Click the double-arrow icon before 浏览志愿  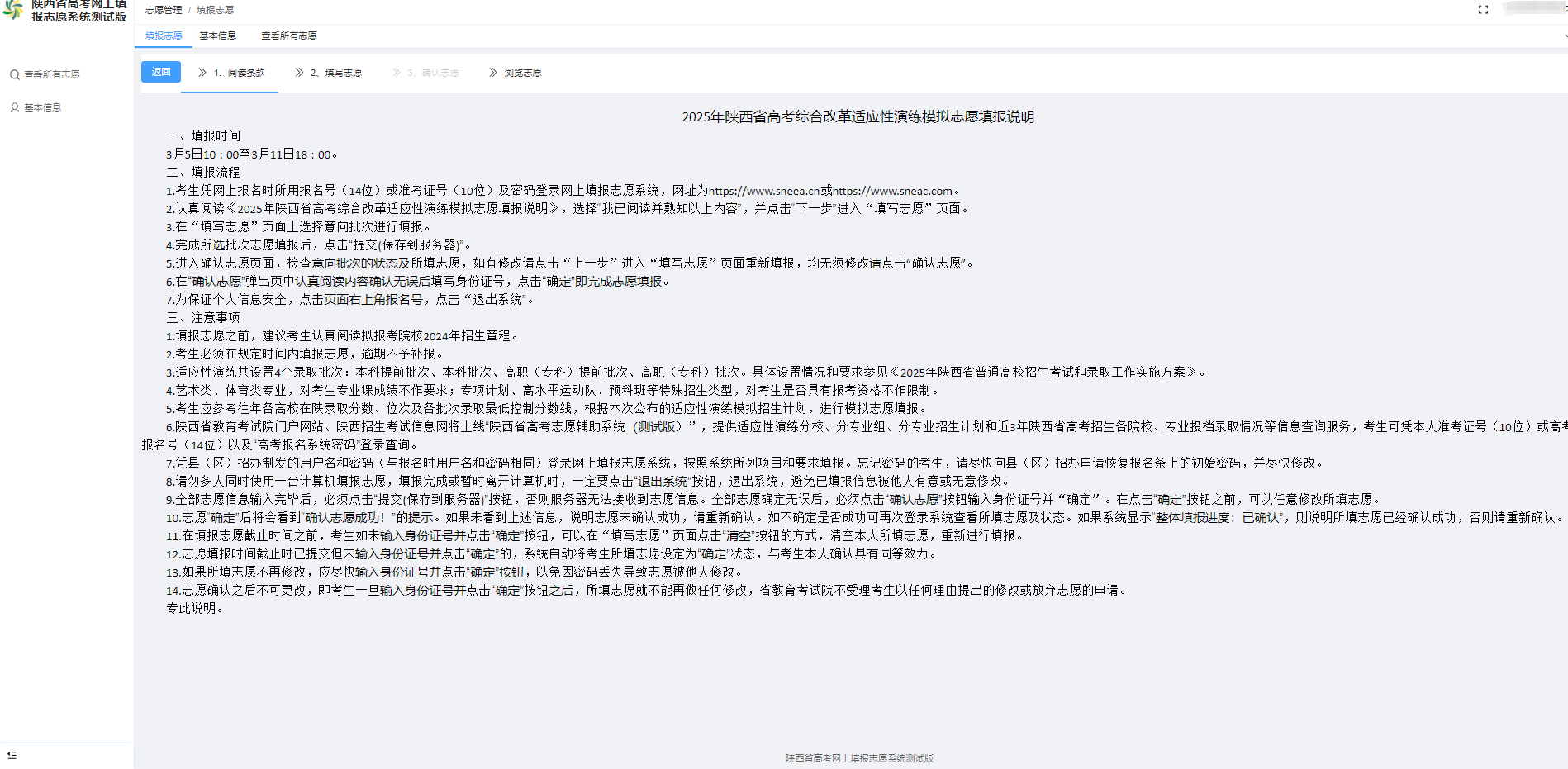tap(493, 73)
